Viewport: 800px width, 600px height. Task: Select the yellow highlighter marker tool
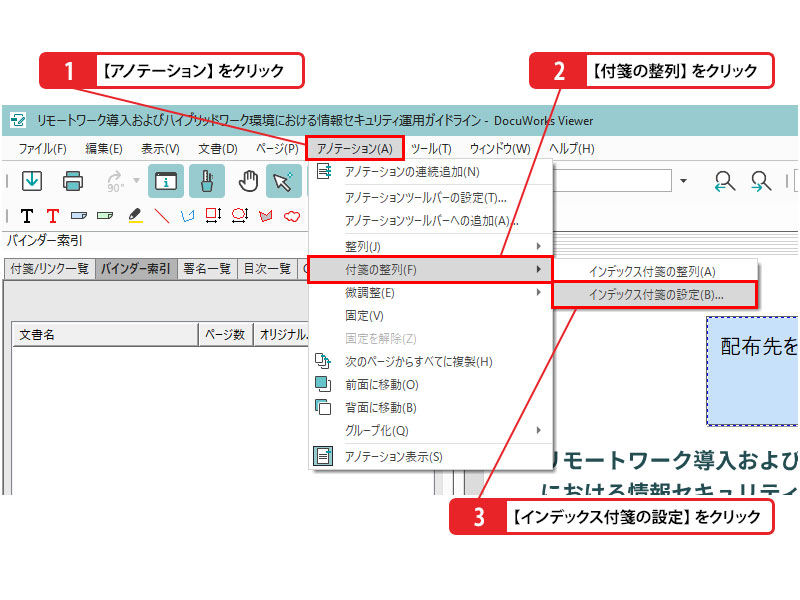tap(135, 216)
